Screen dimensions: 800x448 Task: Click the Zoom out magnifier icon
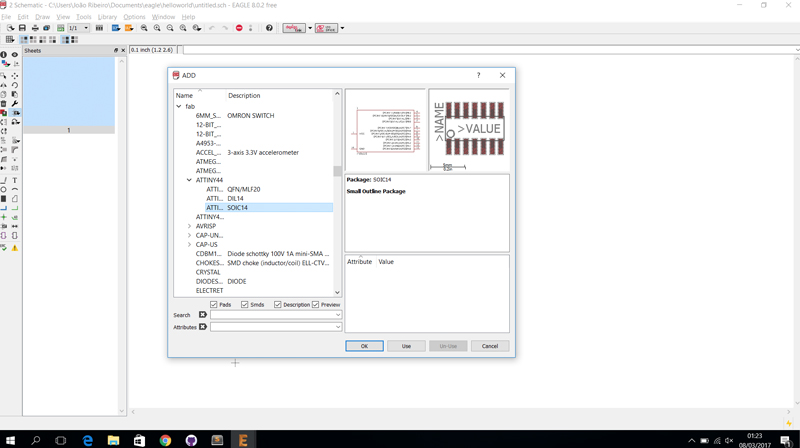(170, 28)
